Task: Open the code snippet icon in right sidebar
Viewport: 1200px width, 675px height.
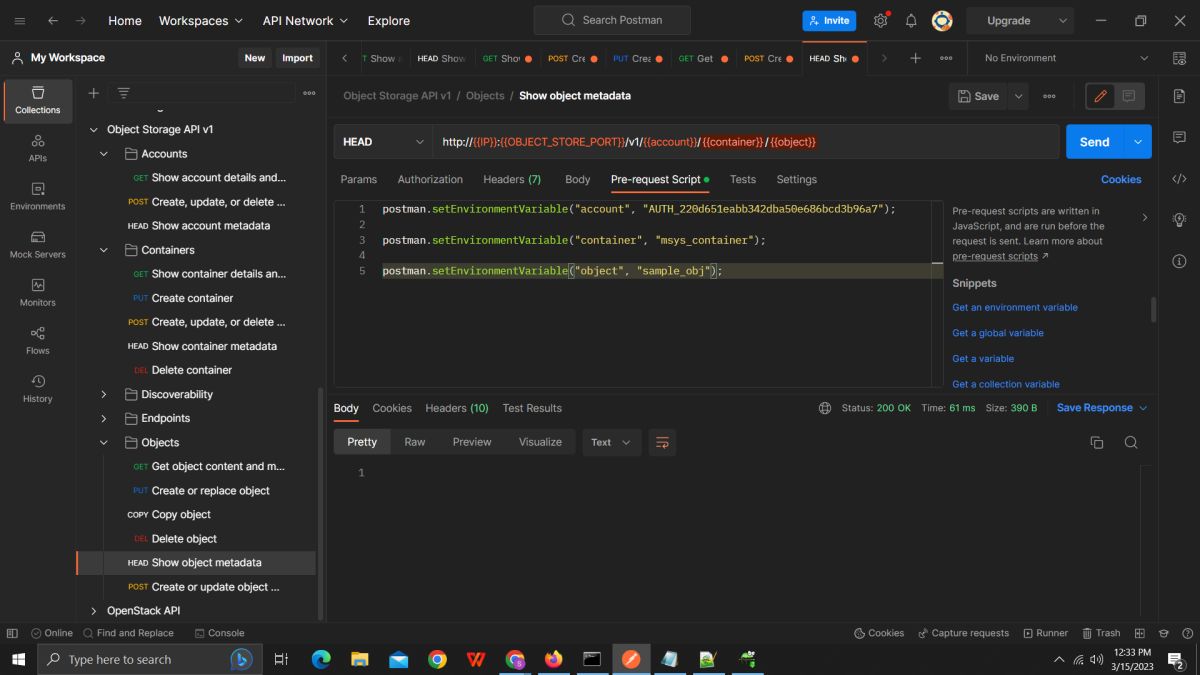Action: 1179,179
